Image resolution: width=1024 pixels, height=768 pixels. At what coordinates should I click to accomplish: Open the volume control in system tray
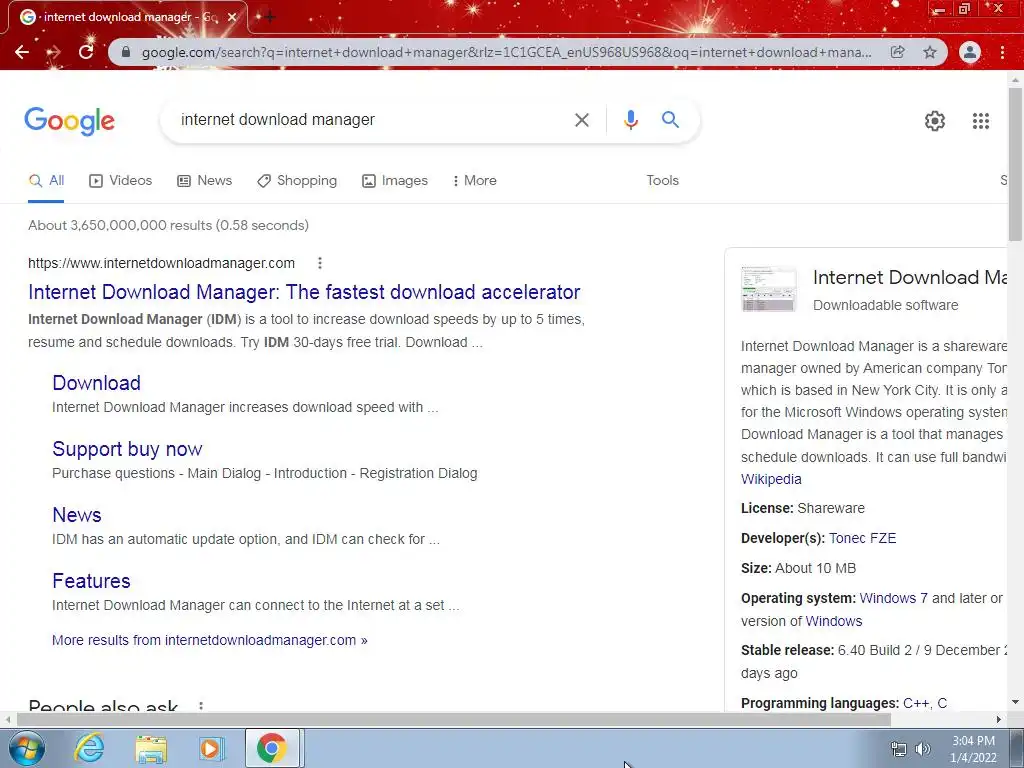coord(923,749)
